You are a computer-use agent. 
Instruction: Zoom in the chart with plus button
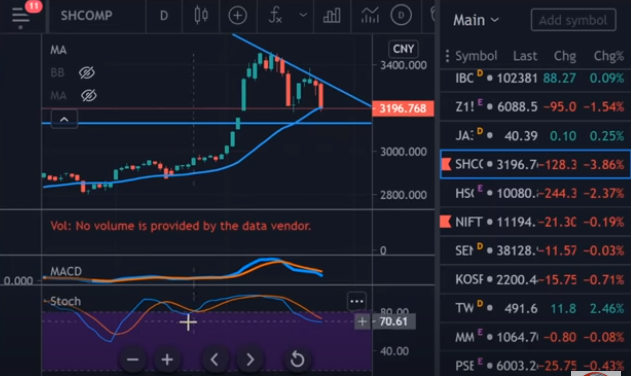167,359
